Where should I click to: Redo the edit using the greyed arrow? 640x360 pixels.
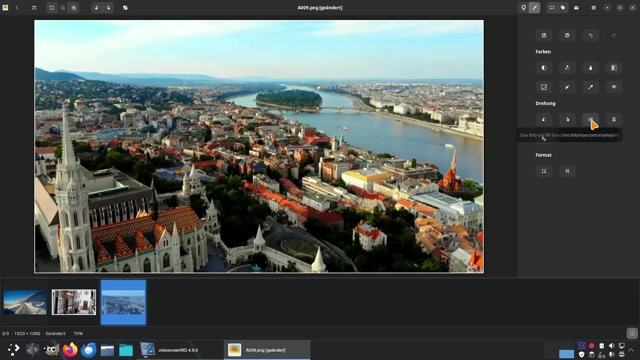[x=614, y=36]
